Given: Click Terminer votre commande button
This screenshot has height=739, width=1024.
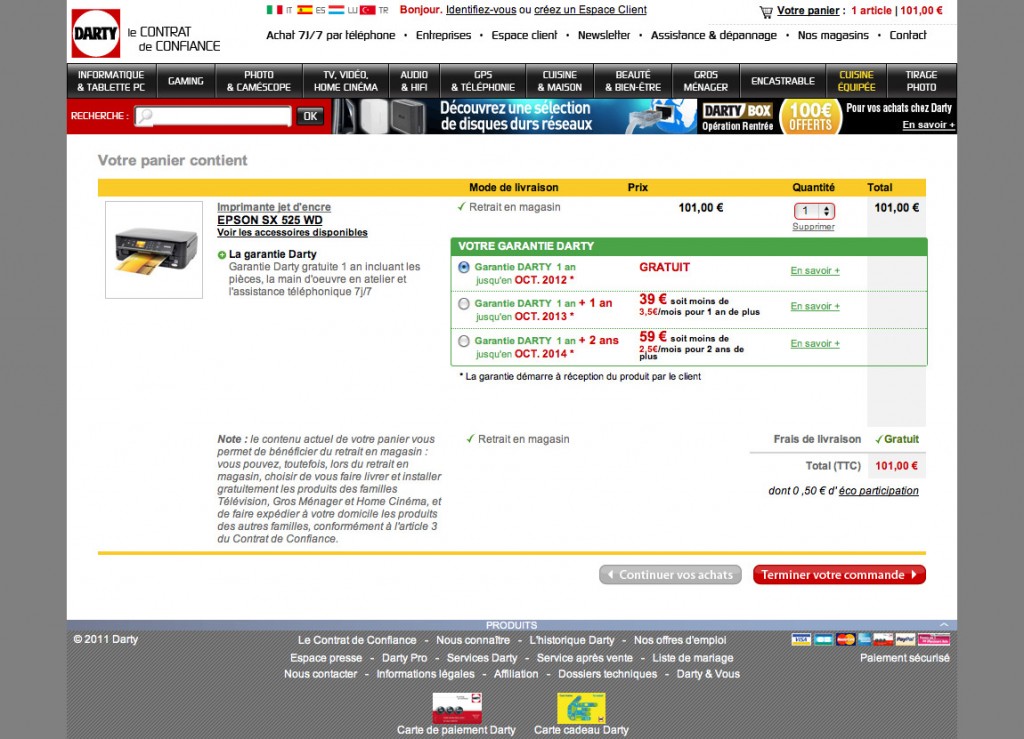Looking at the screenshot, I should click(839, 574).
